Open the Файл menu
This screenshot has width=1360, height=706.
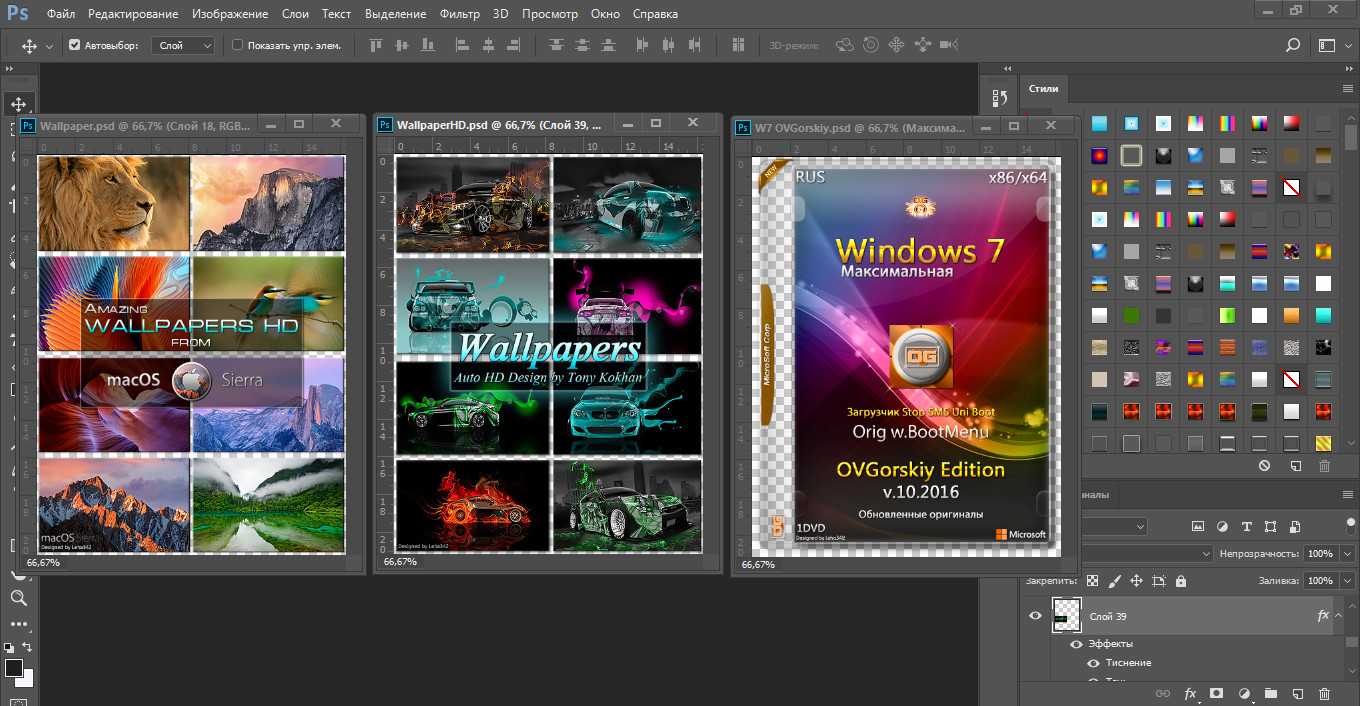tap(60, 14)
